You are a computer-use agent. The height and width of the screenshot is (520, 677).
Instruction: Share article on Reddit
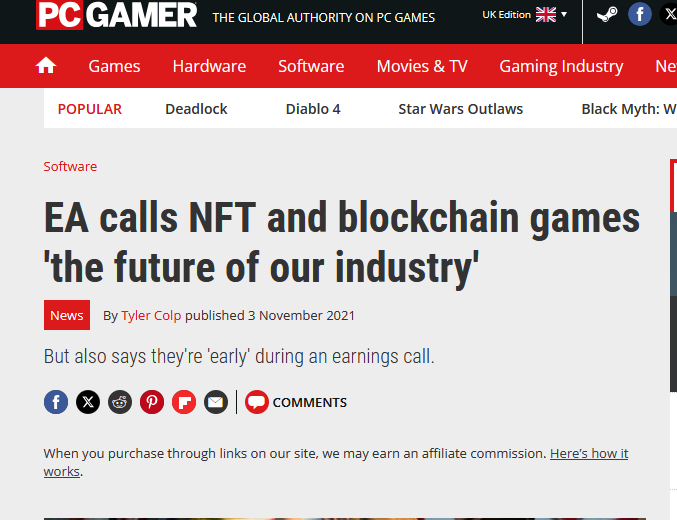(x=120, y=402)
